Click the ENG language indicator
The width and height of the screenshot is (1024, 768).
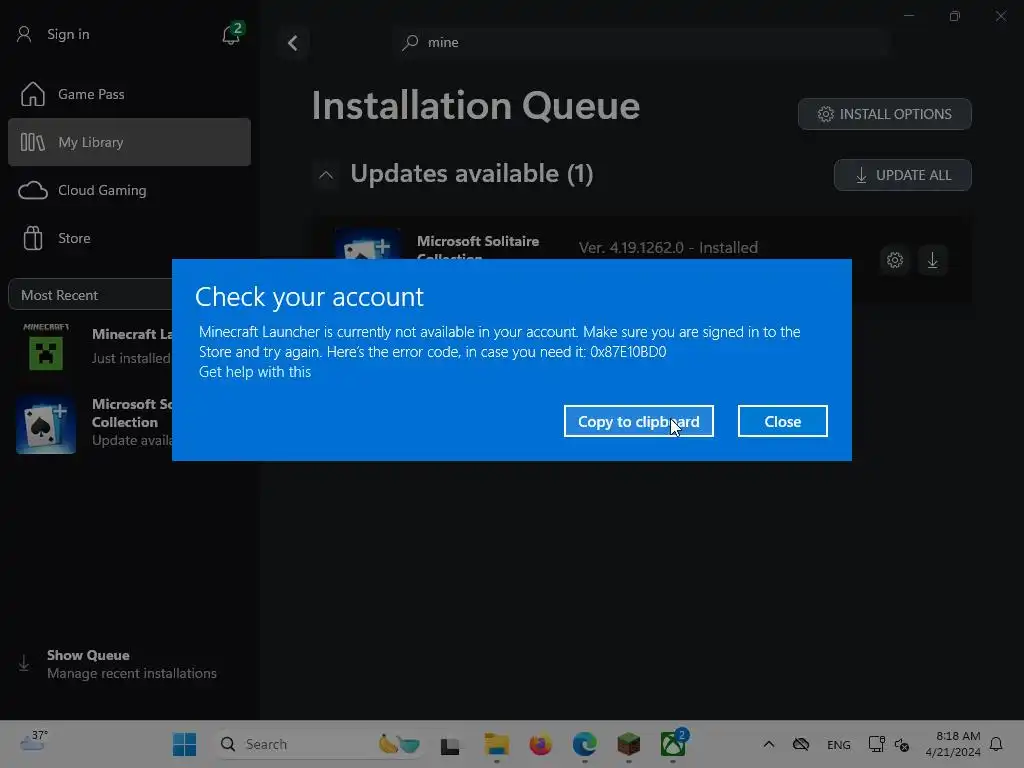pyautogui.click(x=839, y=744)
